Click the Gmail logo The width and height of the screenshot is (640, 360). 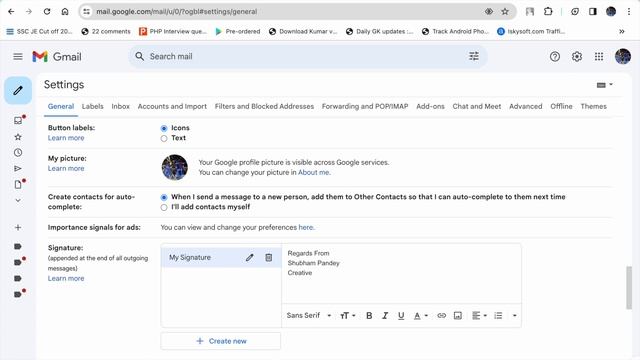point(57,57)
